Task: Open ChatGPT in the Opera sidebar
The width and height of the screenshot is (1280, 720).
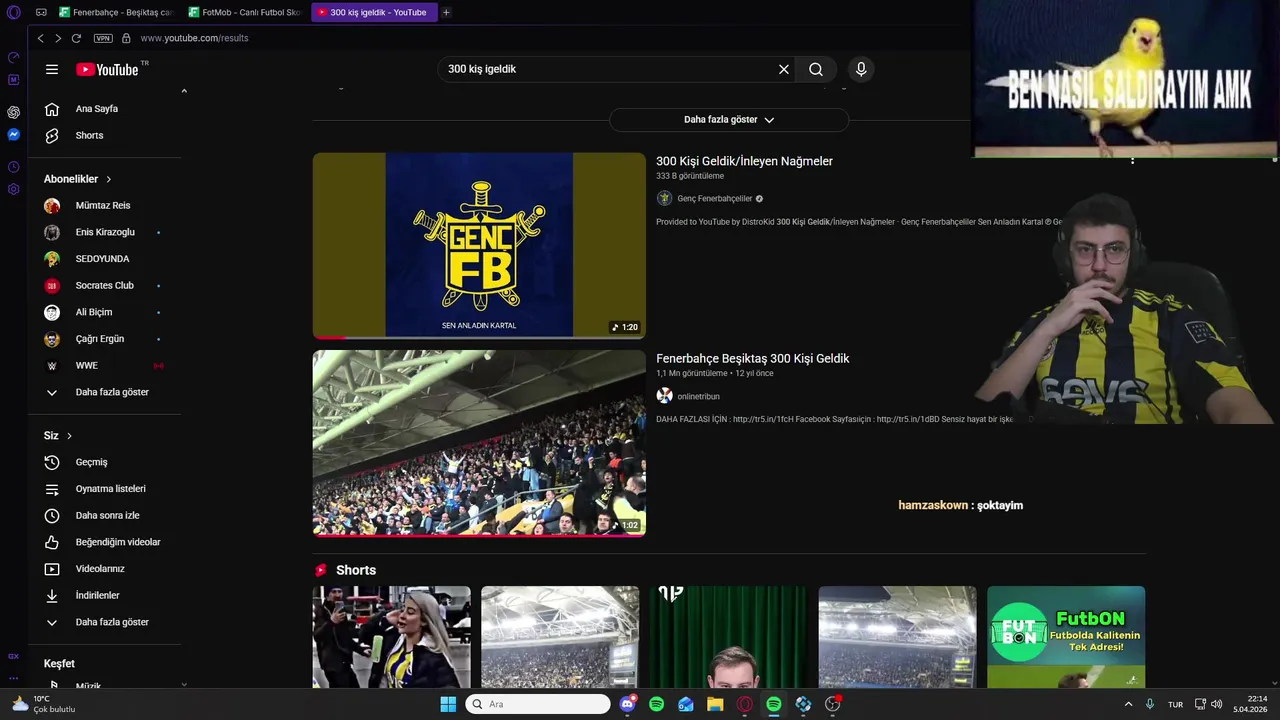Action: [13, 112]
